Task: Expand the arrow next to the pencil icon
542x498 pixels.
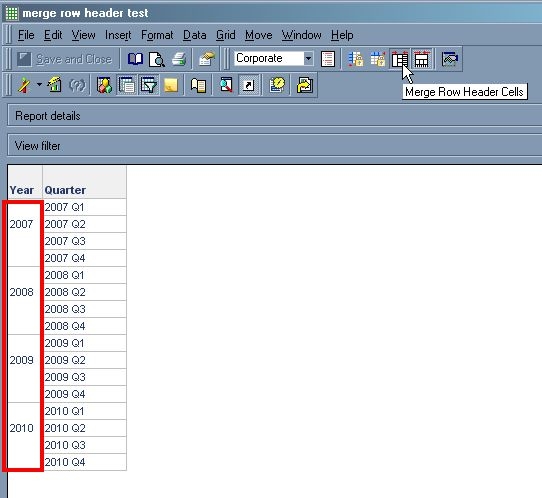Action: [x=39, y=85]
